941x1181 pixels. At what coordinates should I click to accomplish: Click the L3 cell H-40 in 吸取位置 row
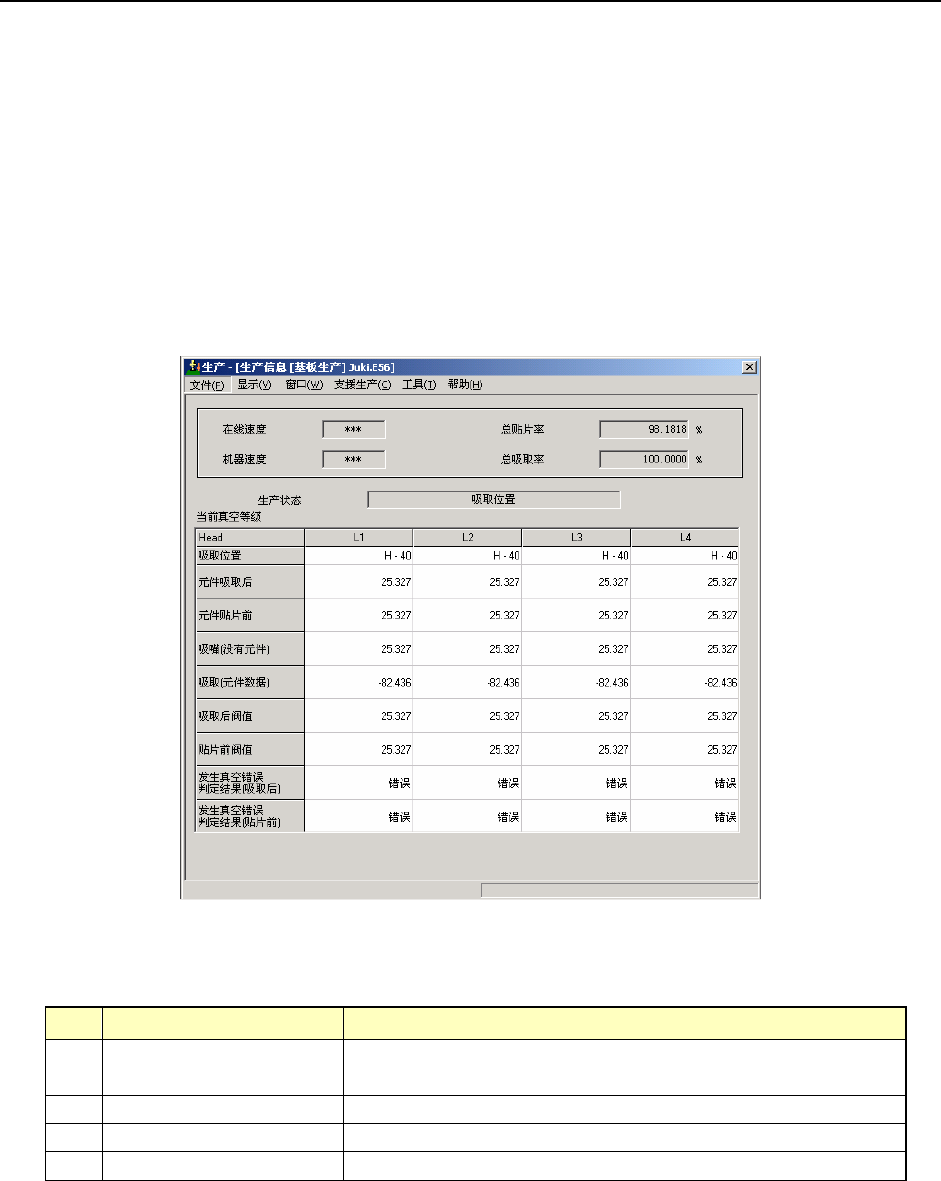[x=576, y=556]
